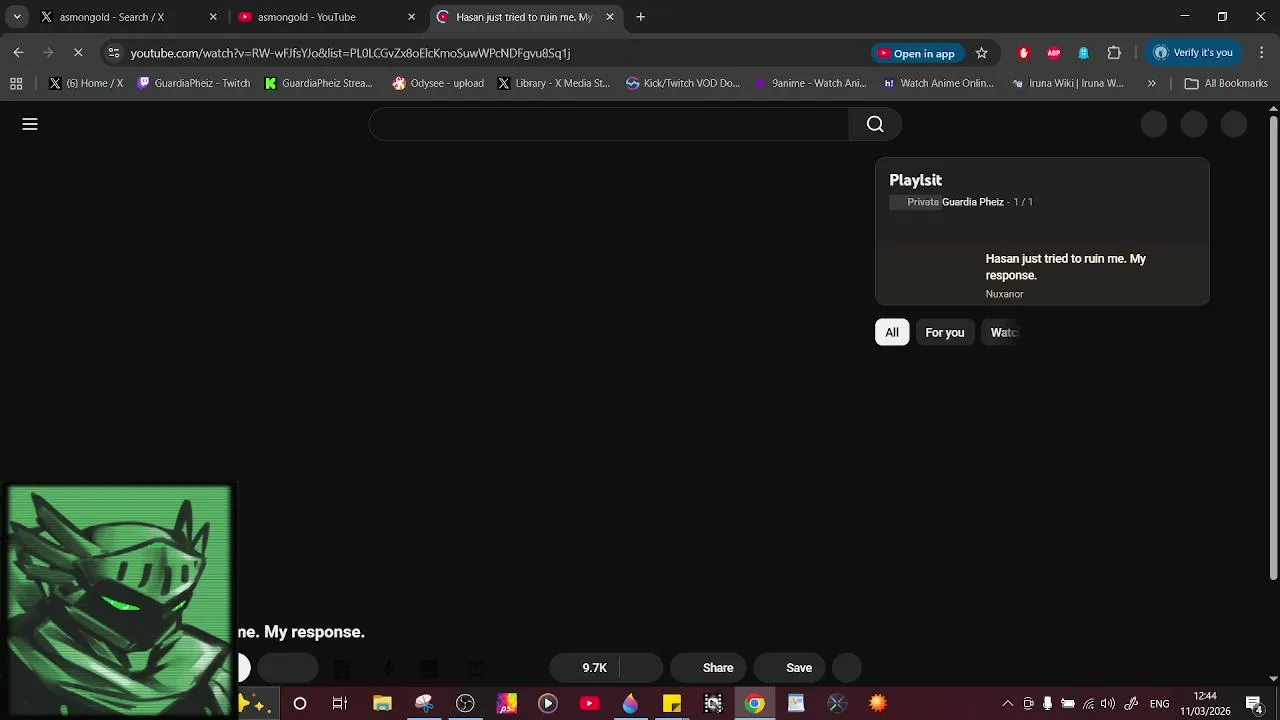The height and width of the screenshot is (720, 1280).
Task: Open Chrome's three-dot menu
Action: (x=1261, y=53)
